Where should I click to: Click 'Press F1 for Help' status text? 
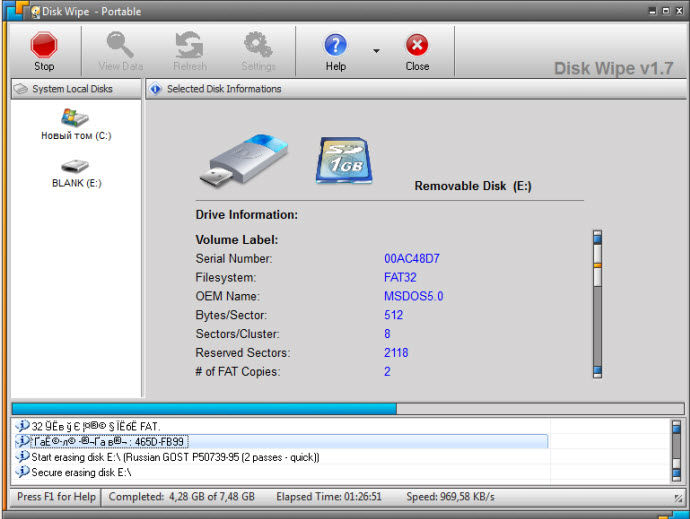[x=56, y=497]
